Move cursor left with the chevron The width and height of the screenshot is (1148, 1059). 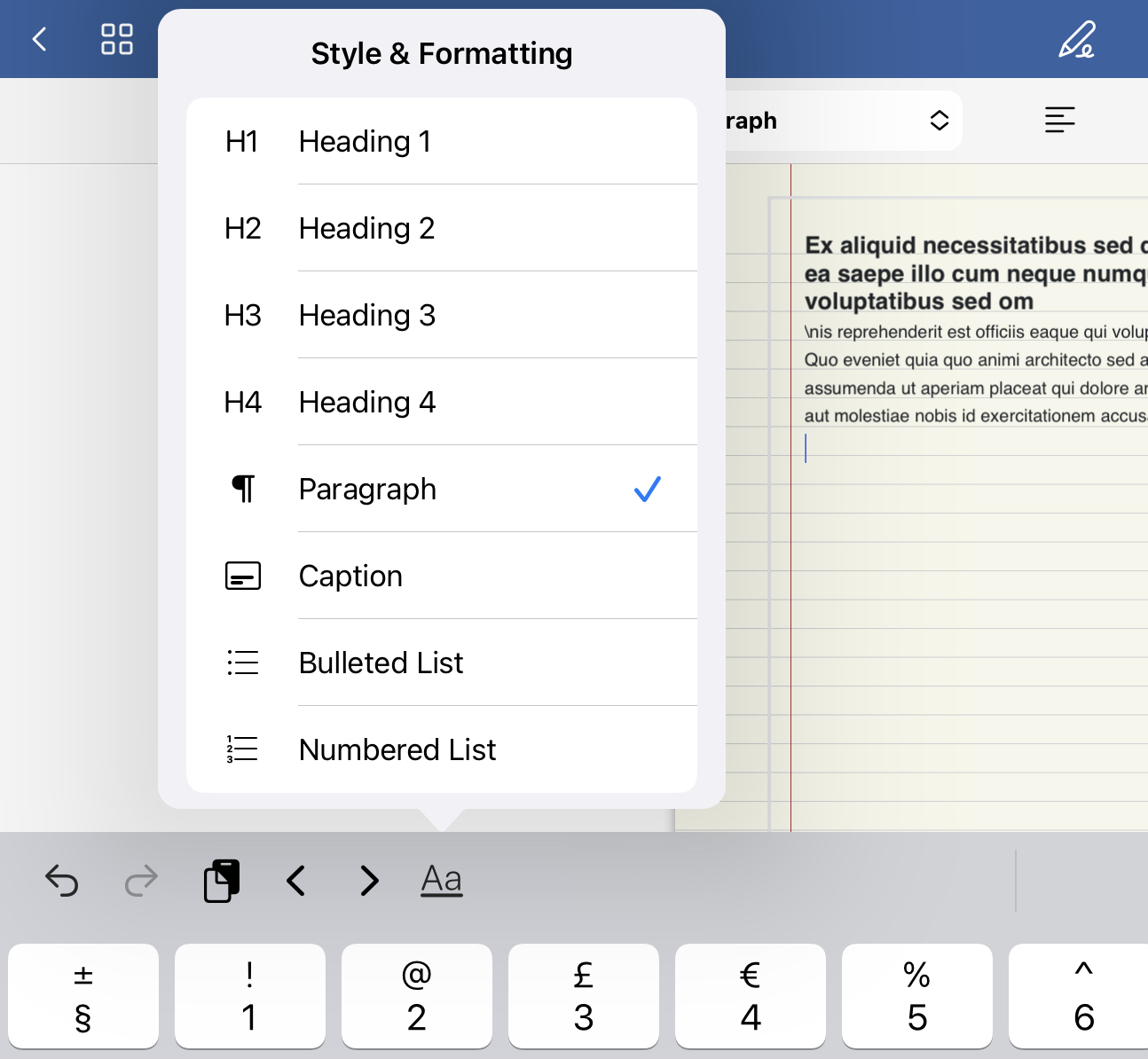(296, 881)
